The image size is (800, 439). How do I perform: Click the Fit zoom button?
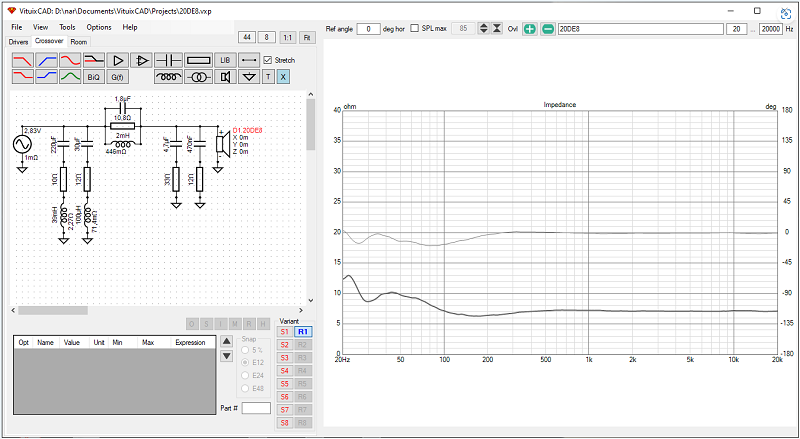(x=307, y=37)
